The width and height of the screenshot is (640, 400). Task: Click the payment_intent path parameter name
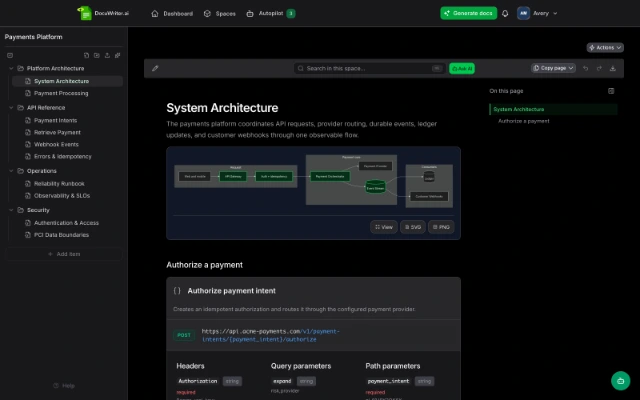[x=388, y=381]
